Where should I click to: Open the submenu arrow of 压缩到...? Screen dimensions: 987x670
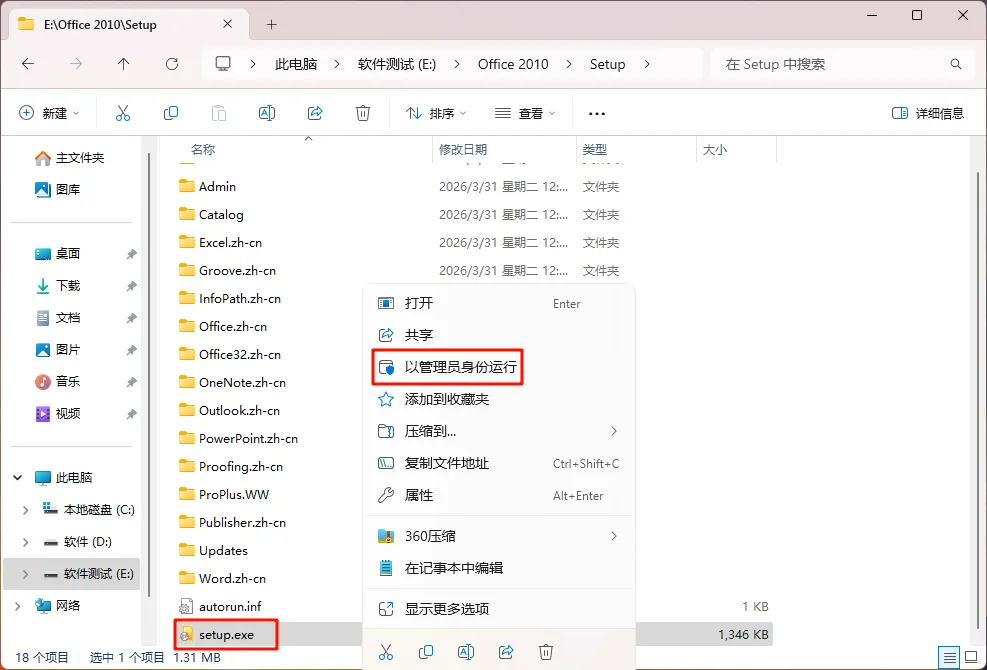[614, 431]
